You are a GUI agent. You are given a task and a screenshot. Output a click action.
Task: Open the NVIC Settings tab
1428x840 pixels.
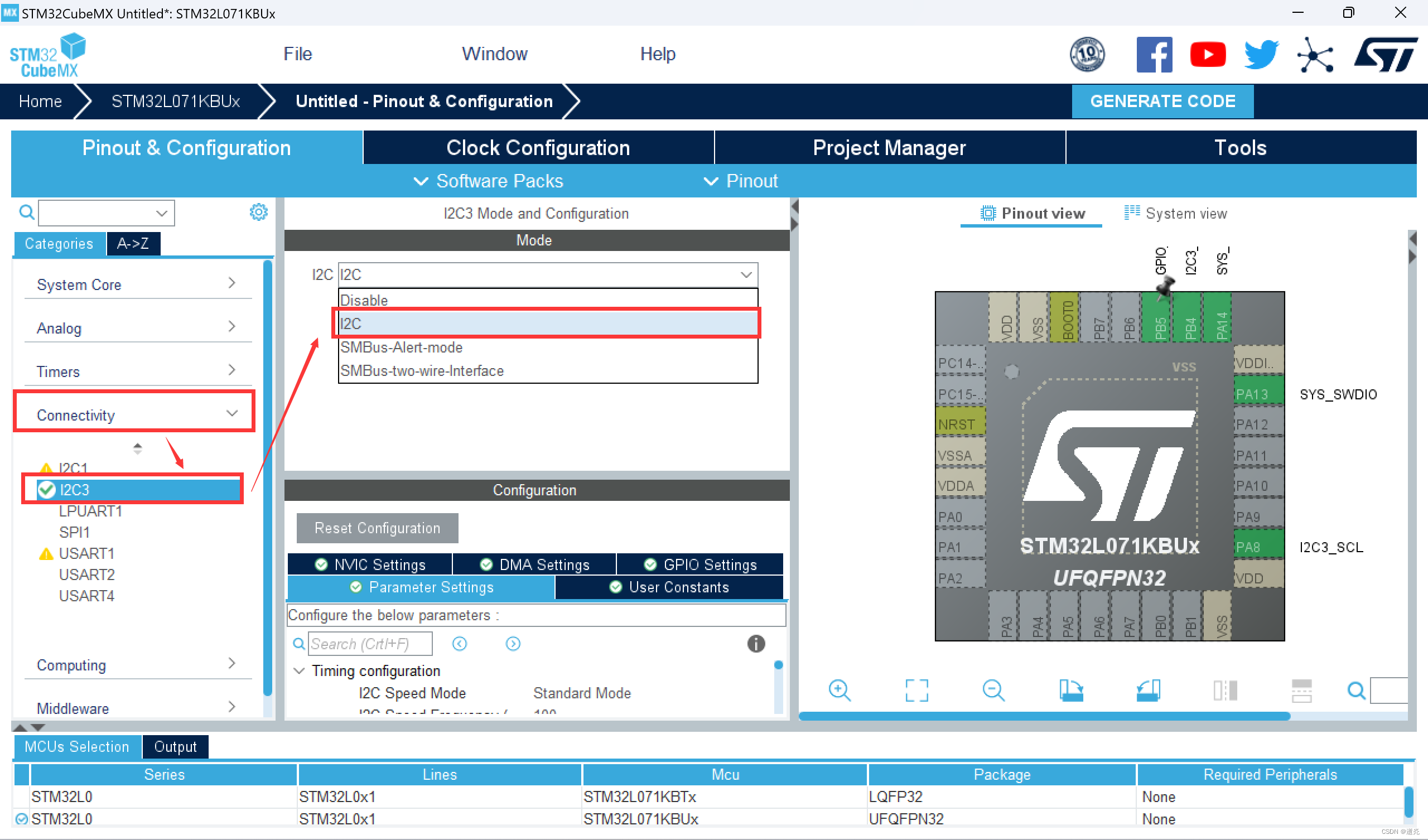point(370,564)
